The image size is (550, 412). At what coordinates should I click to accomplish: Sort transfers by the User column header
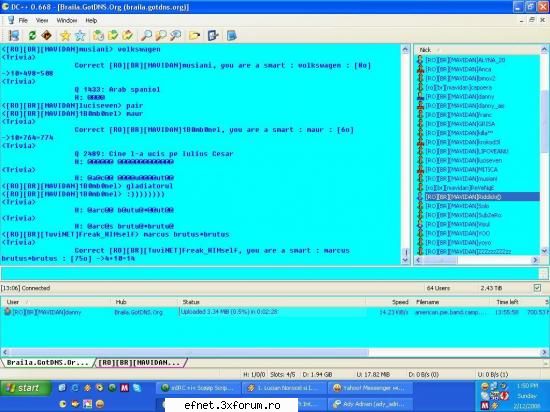click(x=13, y=302)
